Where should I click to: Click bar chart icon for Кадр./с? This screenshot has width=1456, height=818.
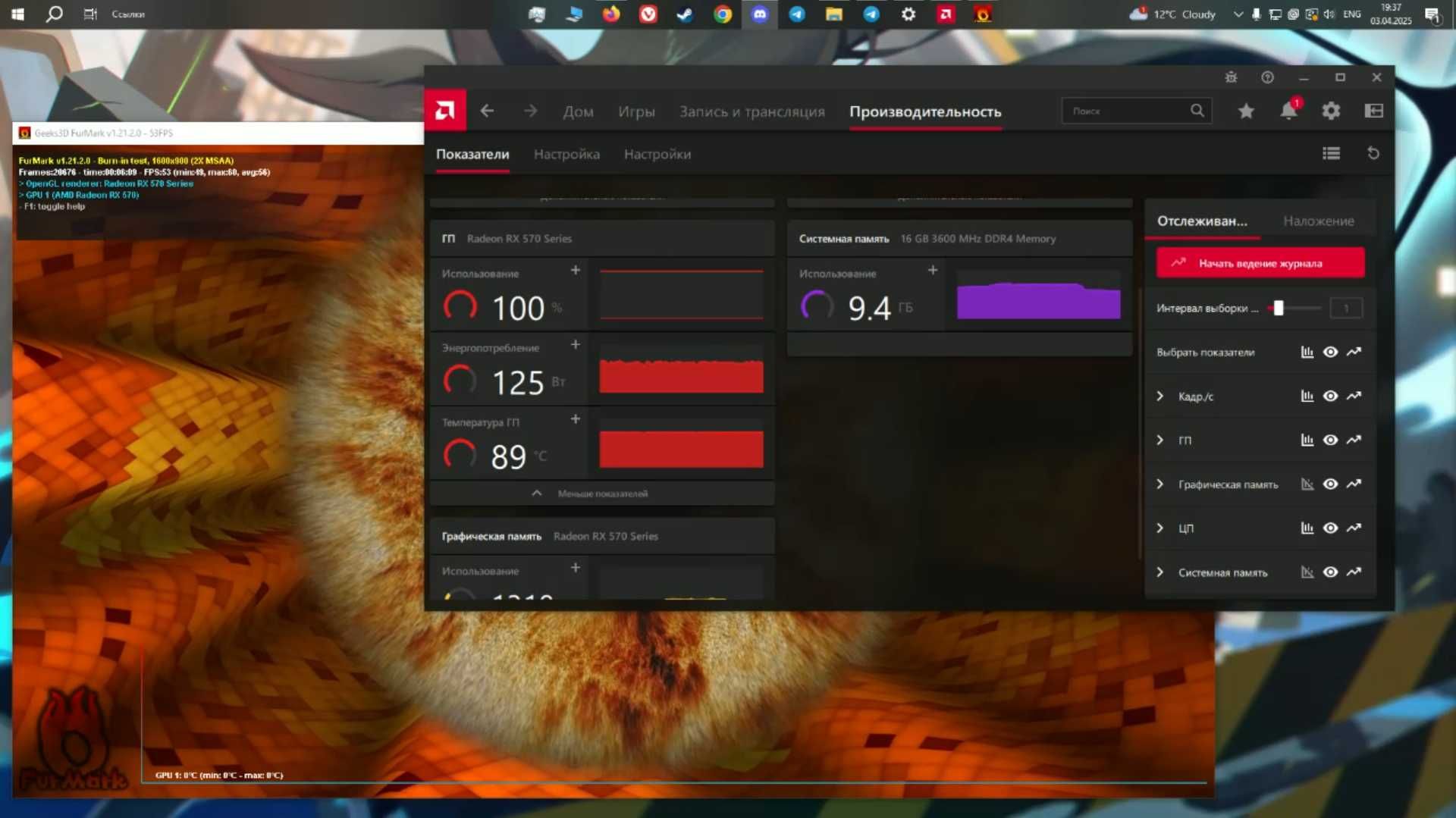[x=1307, y=396]
